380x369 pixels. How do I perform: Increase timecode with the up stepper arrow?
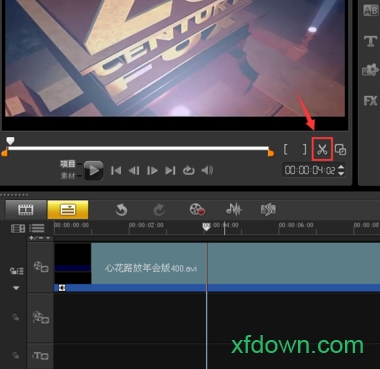(341, 167)
